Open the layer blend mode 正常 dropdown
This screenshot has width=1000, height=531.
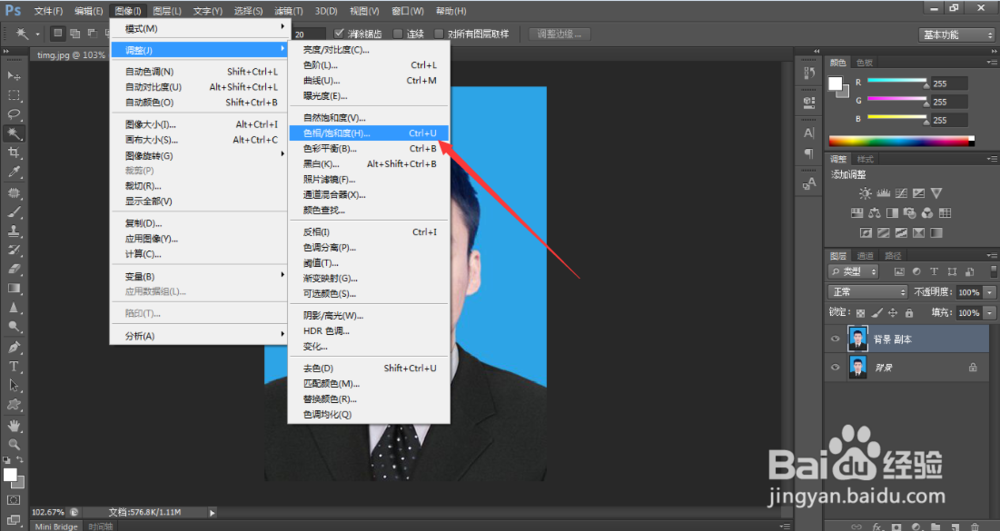[867, 292]
